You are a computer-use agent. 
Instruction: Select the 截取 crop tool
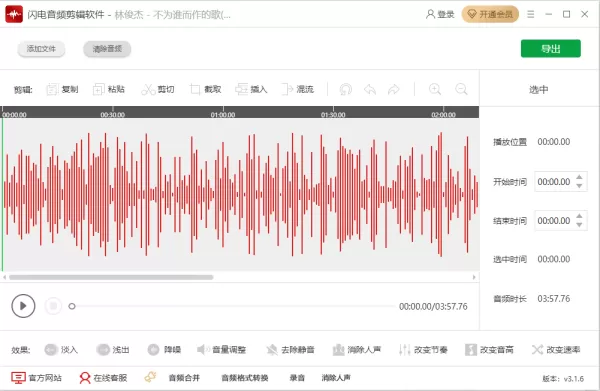click(205, 89)
